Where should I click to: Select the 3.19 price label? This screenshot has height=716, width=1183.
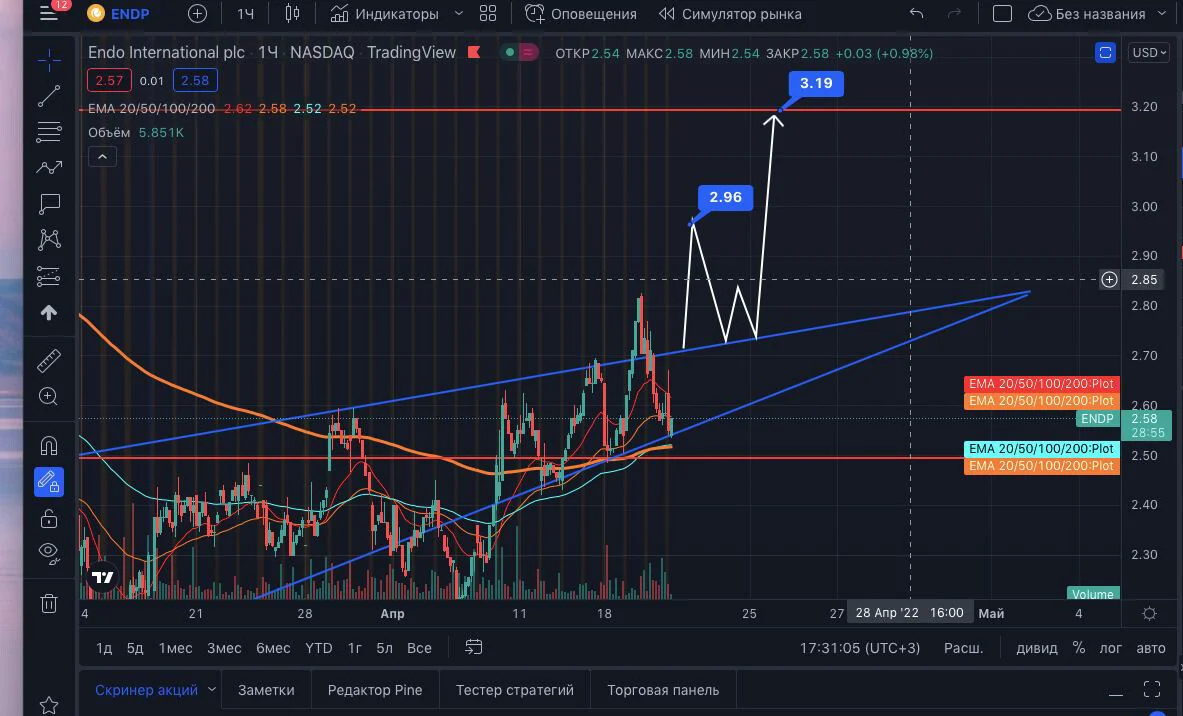[x=816, y=83]
